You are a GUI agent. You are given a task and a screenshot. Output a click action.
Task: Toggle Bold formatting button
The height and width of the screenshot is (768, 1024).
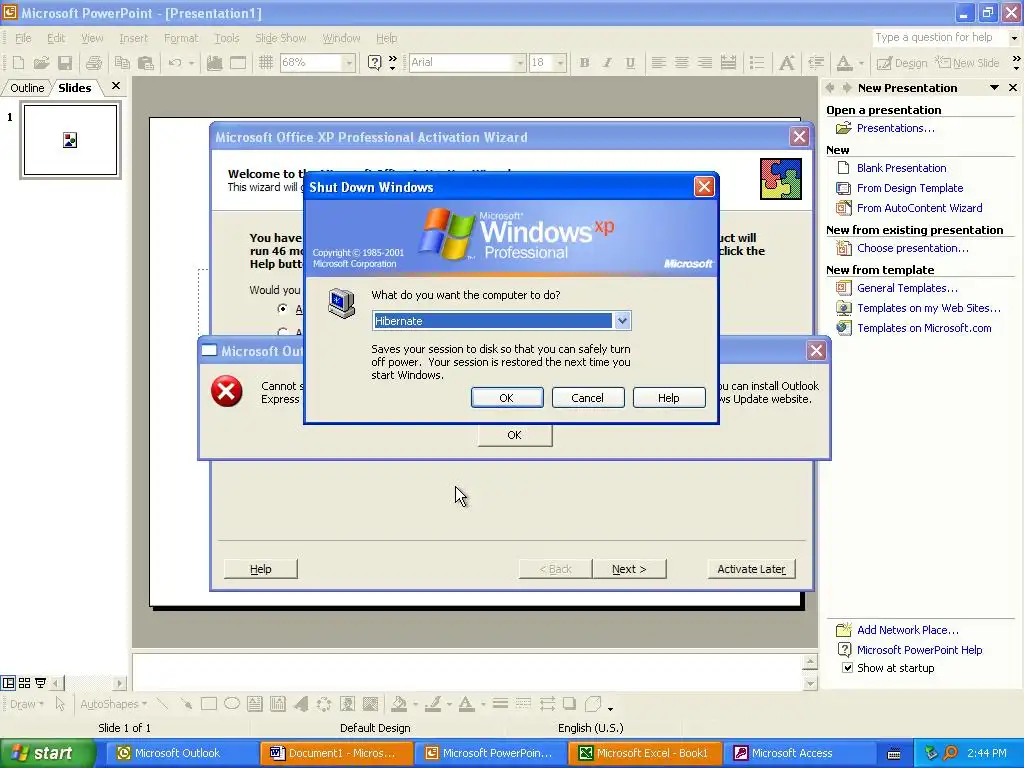point(584,63)
